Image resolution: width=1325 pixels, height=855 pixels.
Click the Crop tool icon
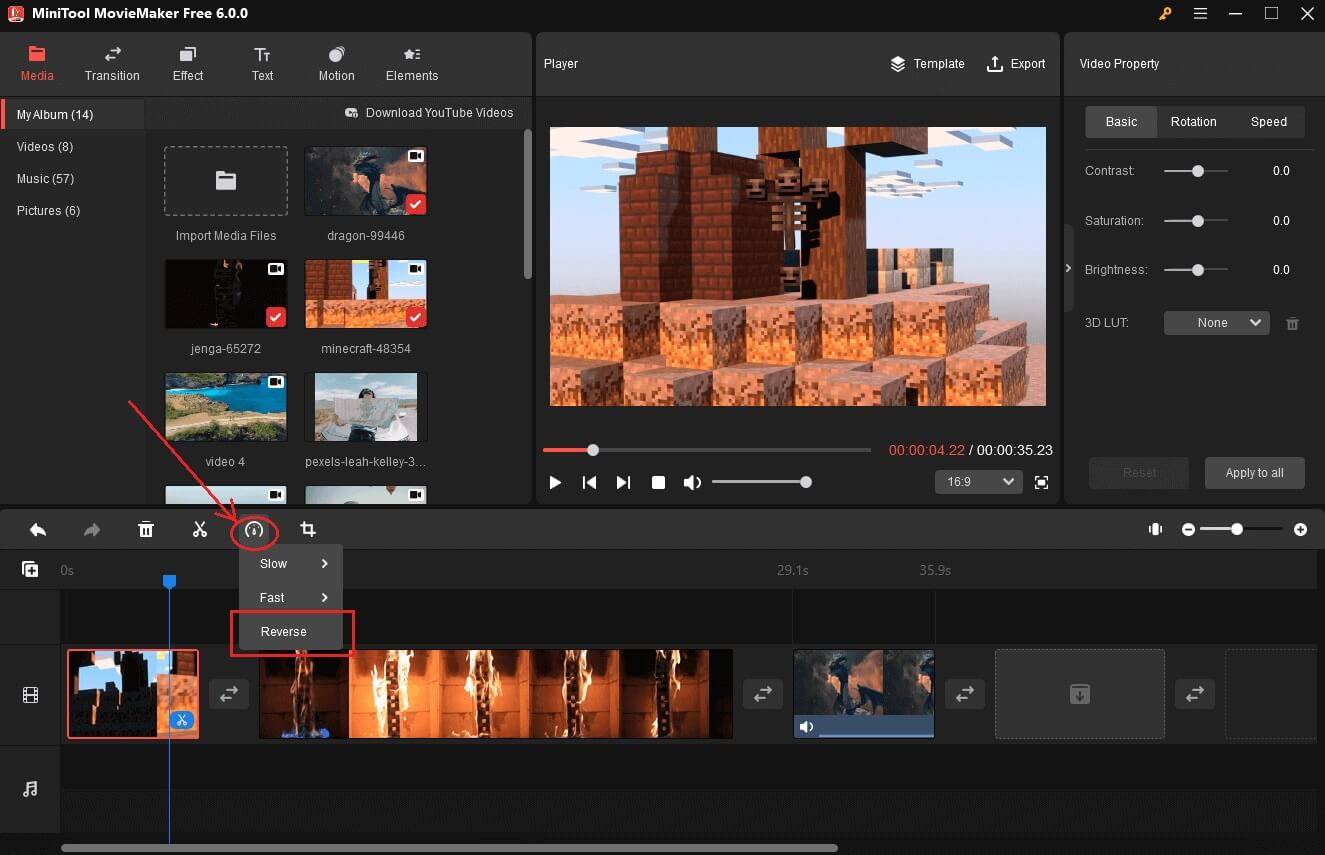(x=308, y=530)
